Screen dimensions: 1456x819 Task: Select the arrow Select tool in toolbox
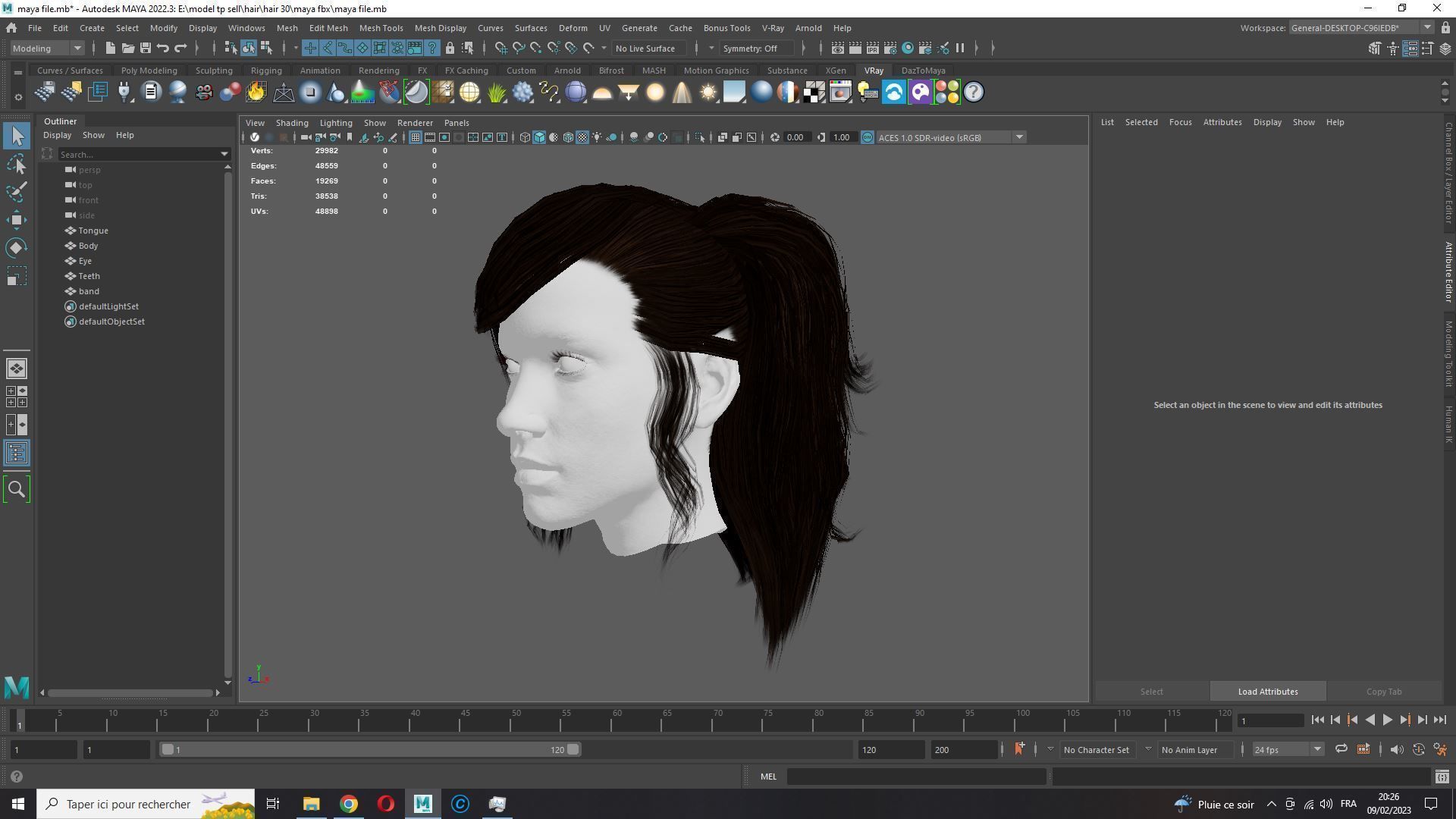click(17, 136)
